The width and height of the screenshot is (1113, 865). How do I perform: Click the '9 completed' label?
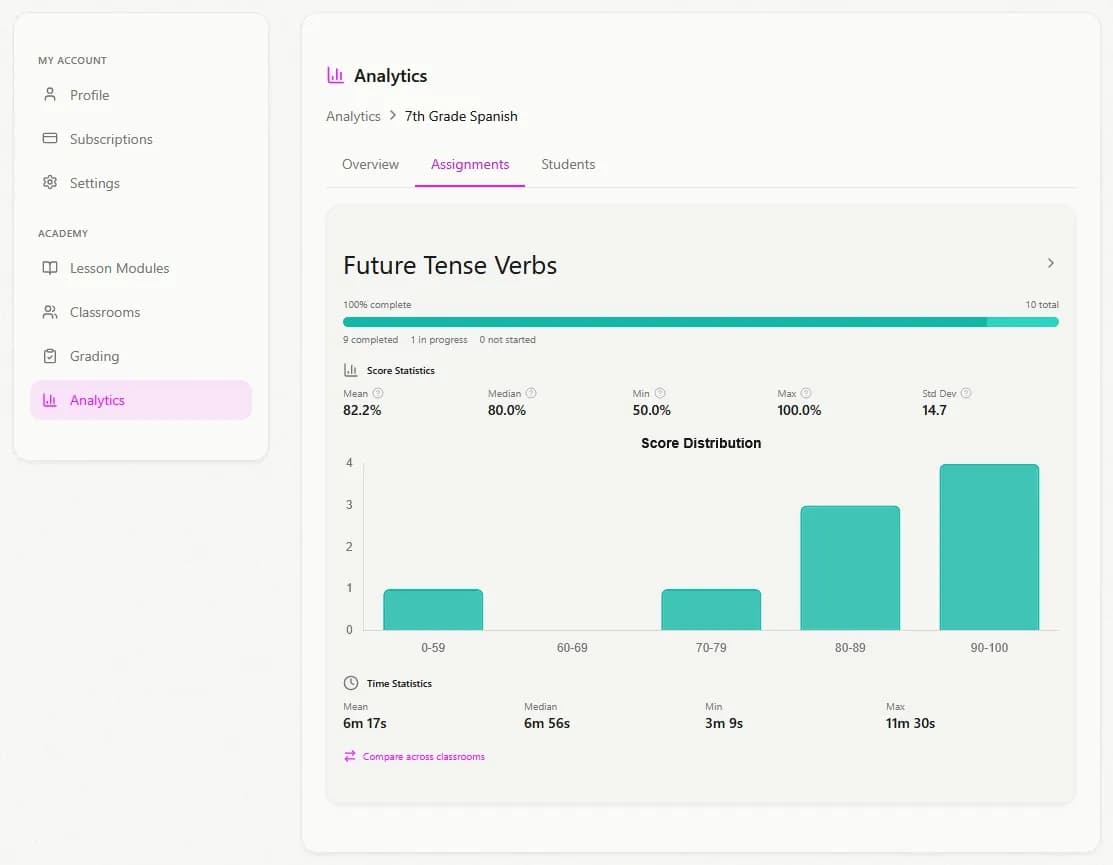tap(371, 340)
